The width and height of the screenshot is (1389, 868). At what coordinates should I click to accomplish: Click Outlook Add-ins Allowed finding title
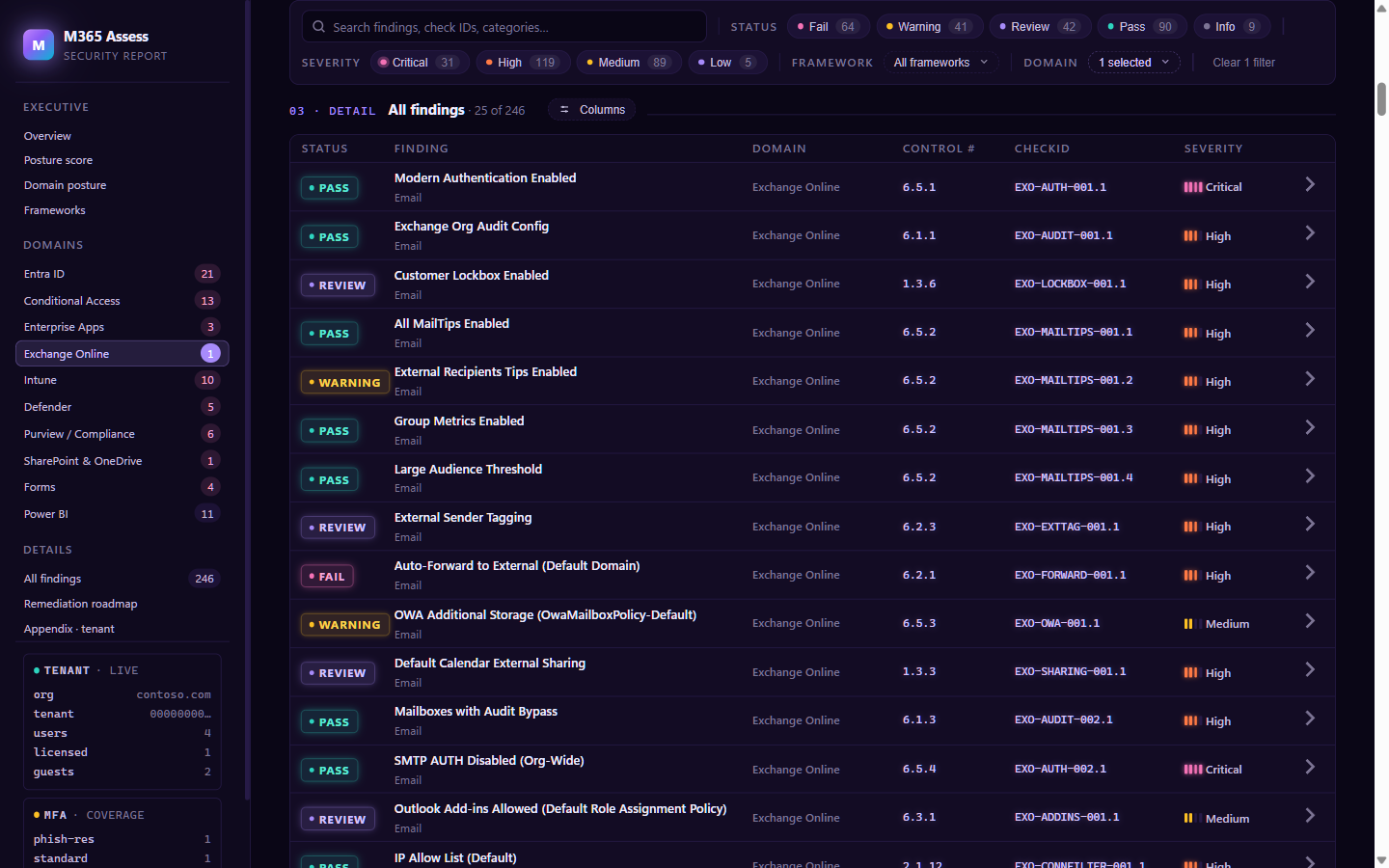coord(560,809)
